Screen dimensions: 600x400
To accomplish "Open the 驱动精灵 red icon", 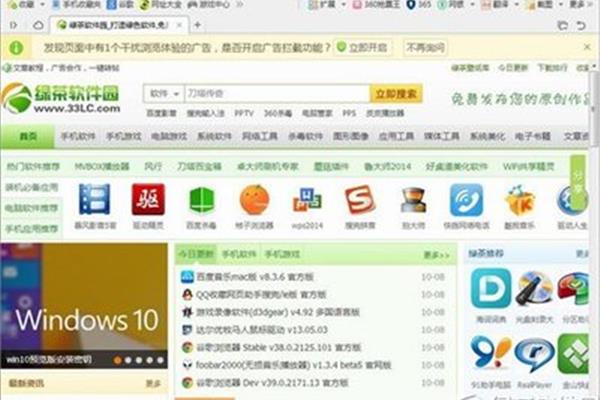I will pos(148,199).
